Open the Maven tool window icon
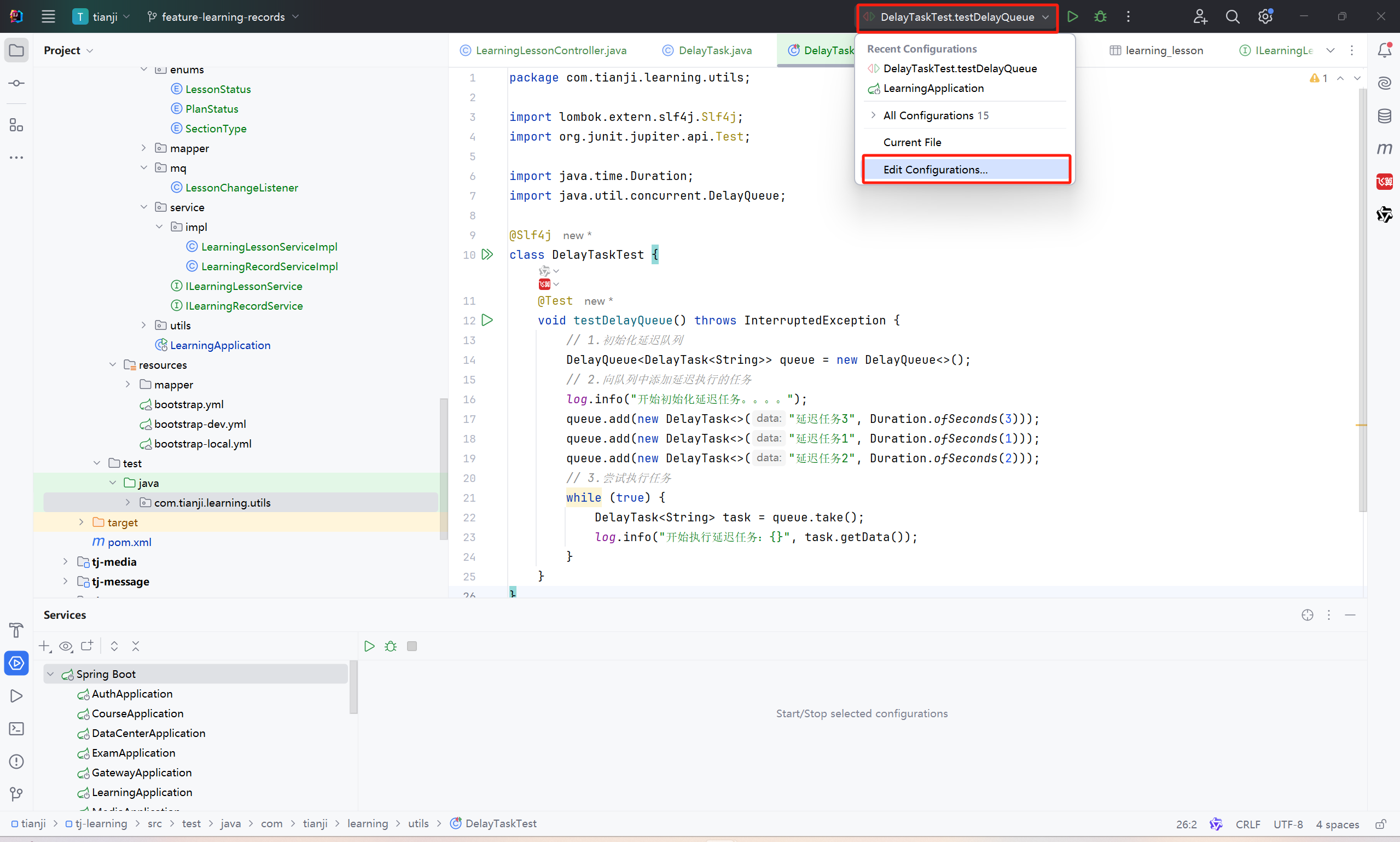Screen dimensions: 1400x842 (1384, 149)
